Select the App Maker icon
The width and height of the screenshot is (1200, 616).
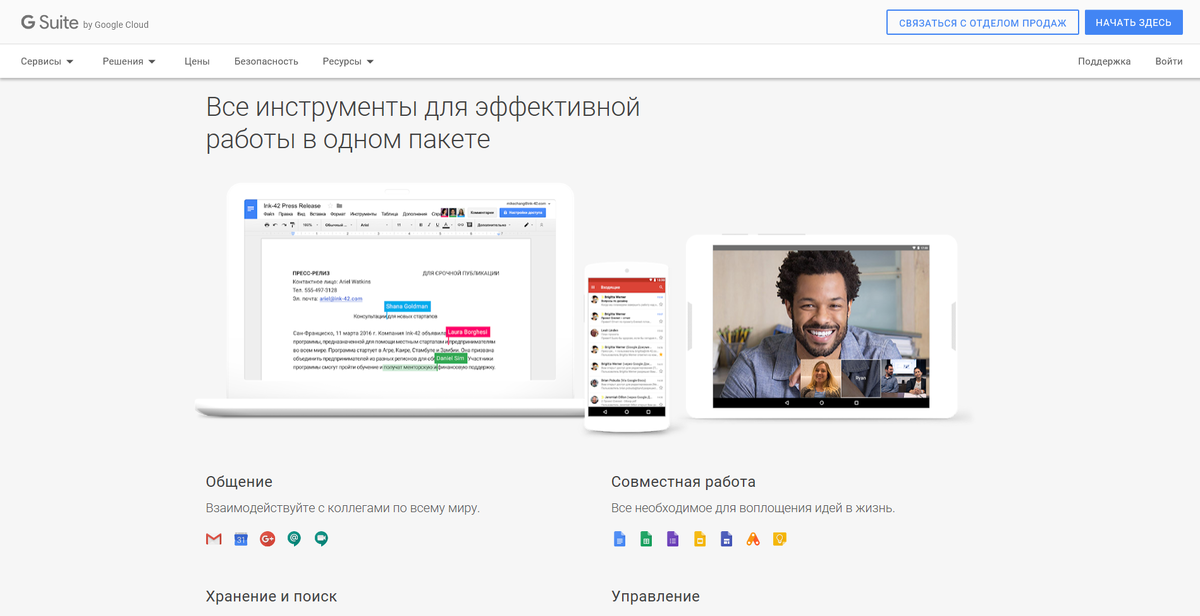coord(752,538)
